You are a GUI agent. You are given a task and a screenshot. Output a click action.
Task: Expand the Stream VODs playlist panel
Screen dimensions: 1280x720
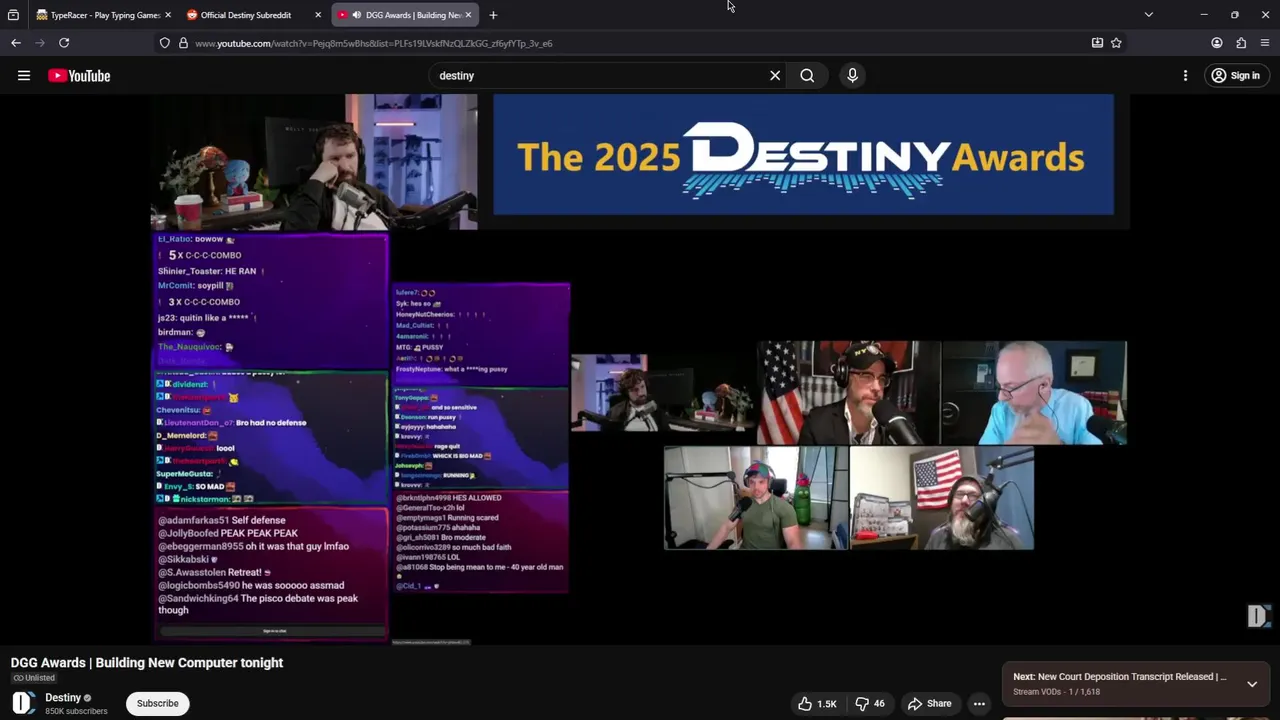click(x=1252, y=684)
